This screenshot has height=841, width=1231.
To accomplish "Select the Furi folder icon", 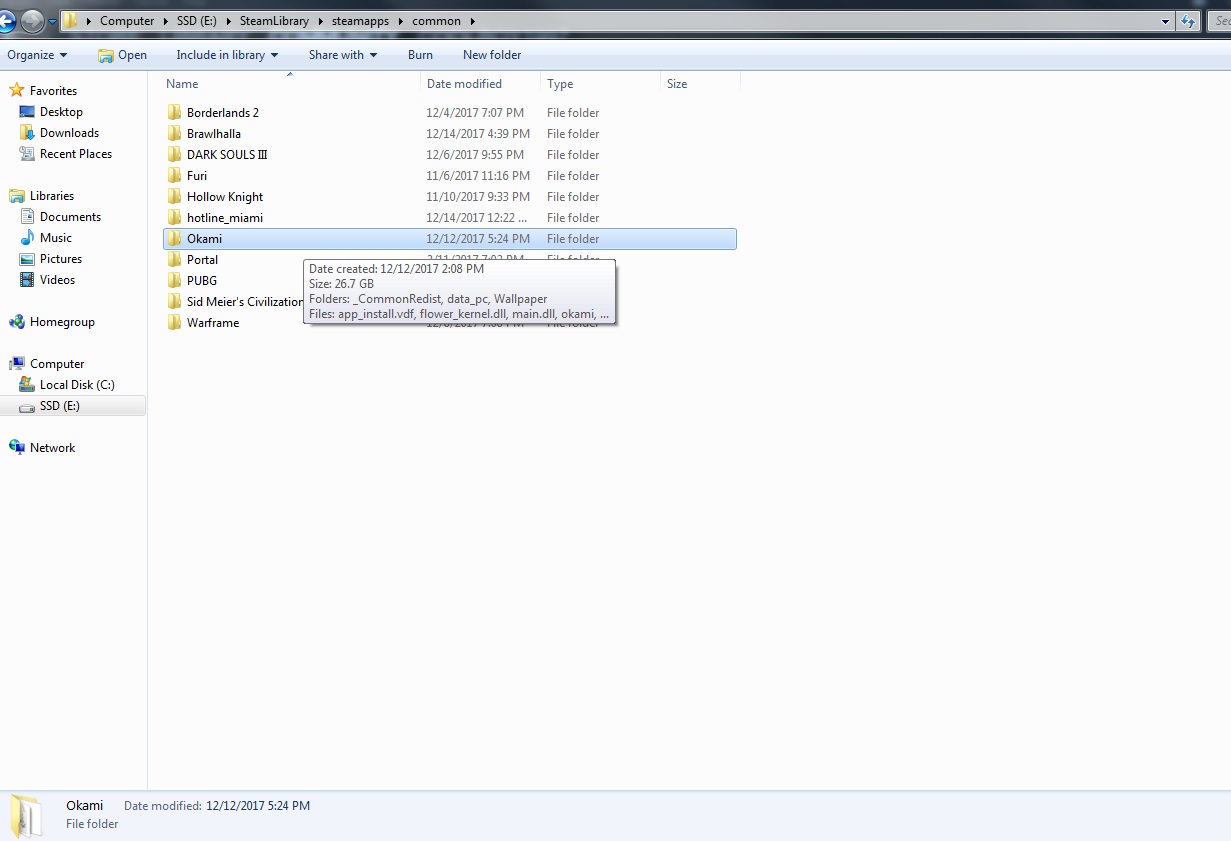I will [174, 175].
